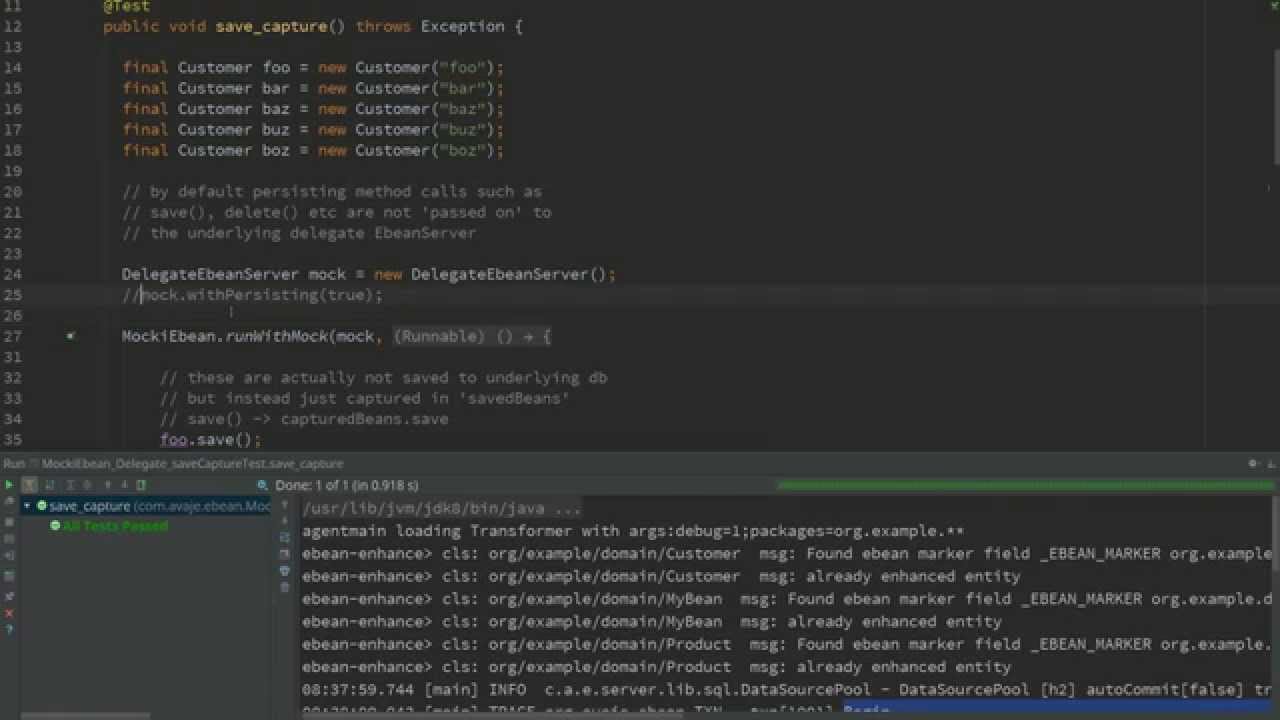Select the 'All Tests Passed' row
1280x720 pixels.
[109, 526]
